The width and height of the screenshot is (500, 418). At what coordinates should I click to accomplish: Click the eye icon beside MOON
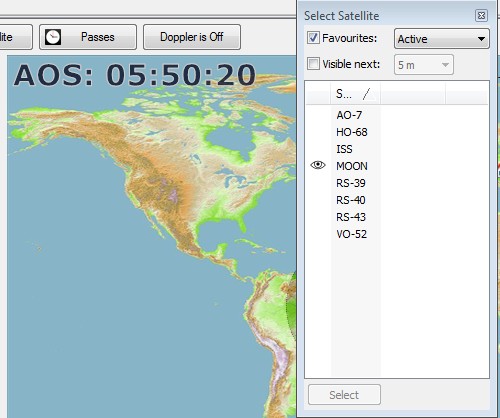click(x=318, y=165)
